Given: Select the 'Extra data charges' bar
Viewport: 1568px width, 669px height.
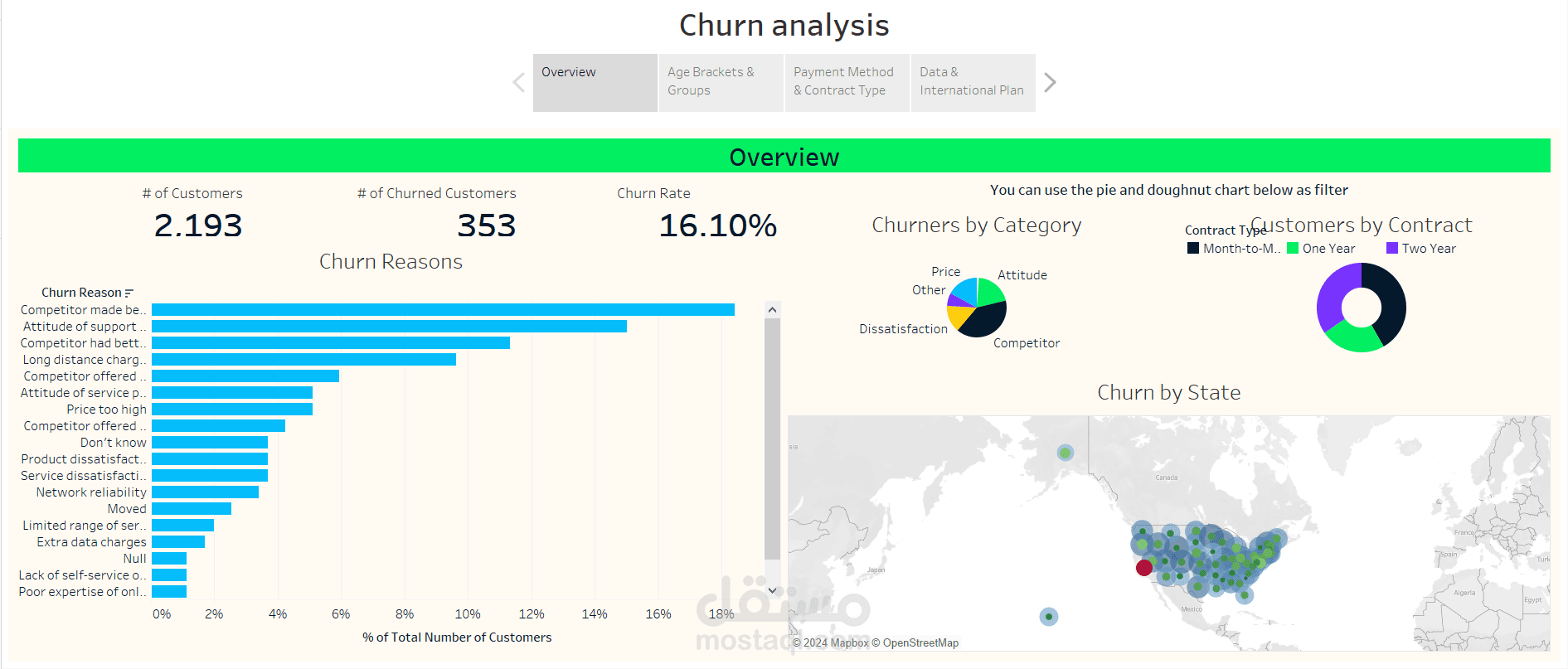Looking at the screenshot, I should pyautogui.click(x=178, y=541).
